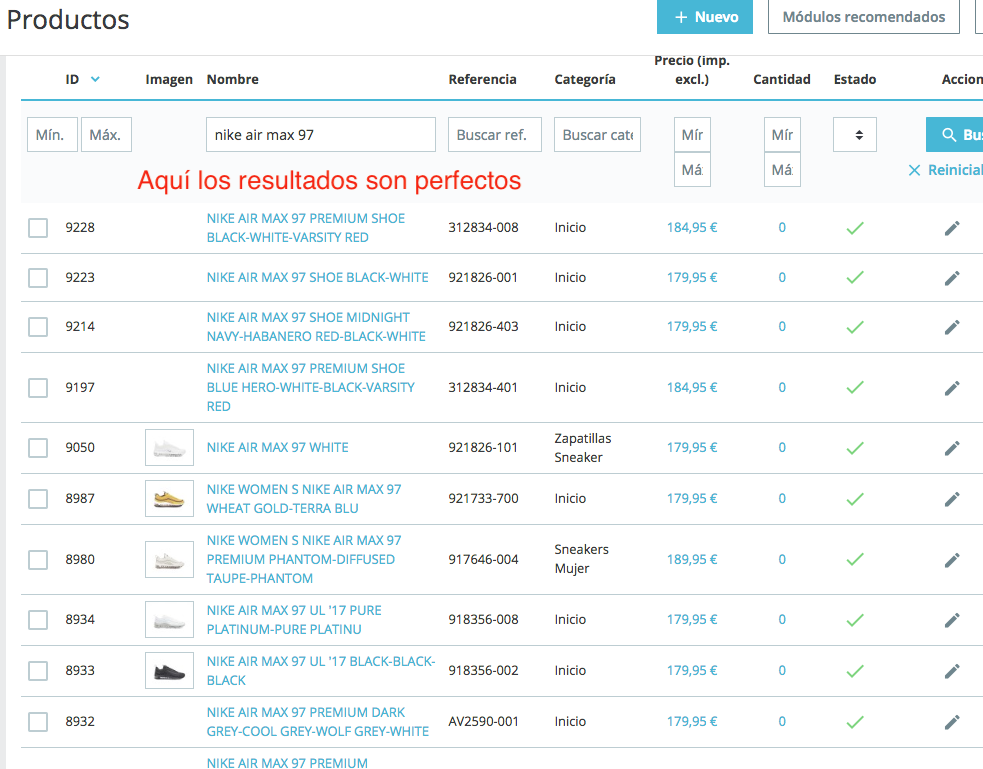Edit product 8934 with pencil icon
Viewport: 983px width, 769px height.
[952, 620]
